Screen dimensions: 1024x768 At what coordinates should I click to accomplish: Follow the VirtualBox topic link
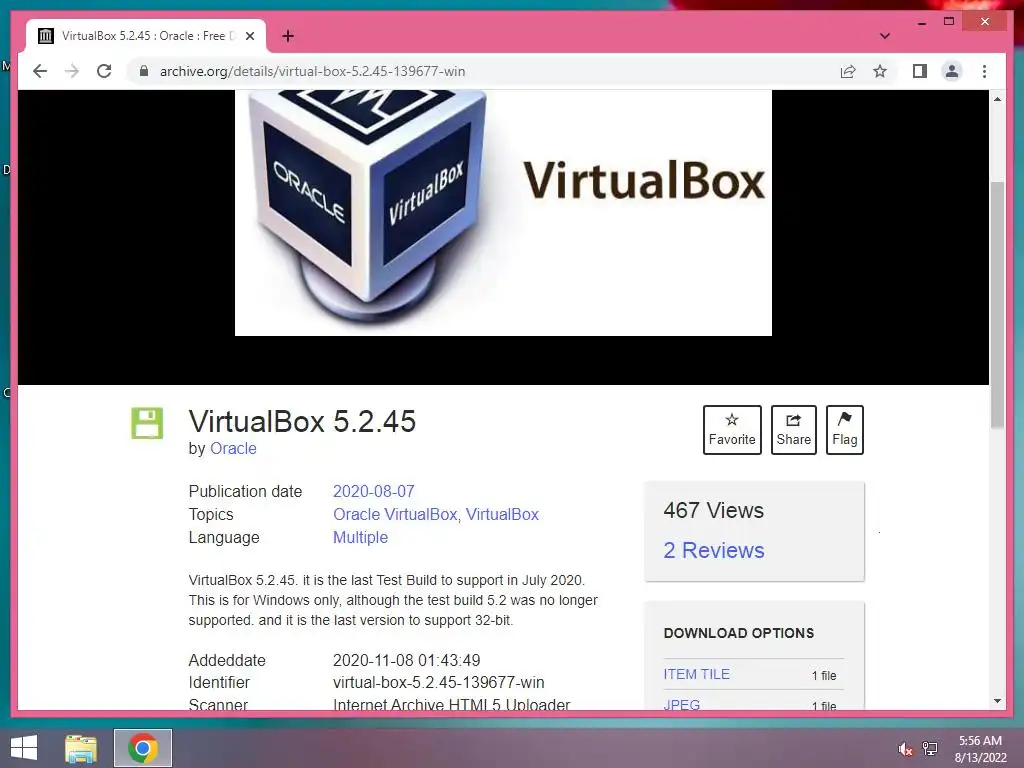pyautogui.click(x=502, y=515)
